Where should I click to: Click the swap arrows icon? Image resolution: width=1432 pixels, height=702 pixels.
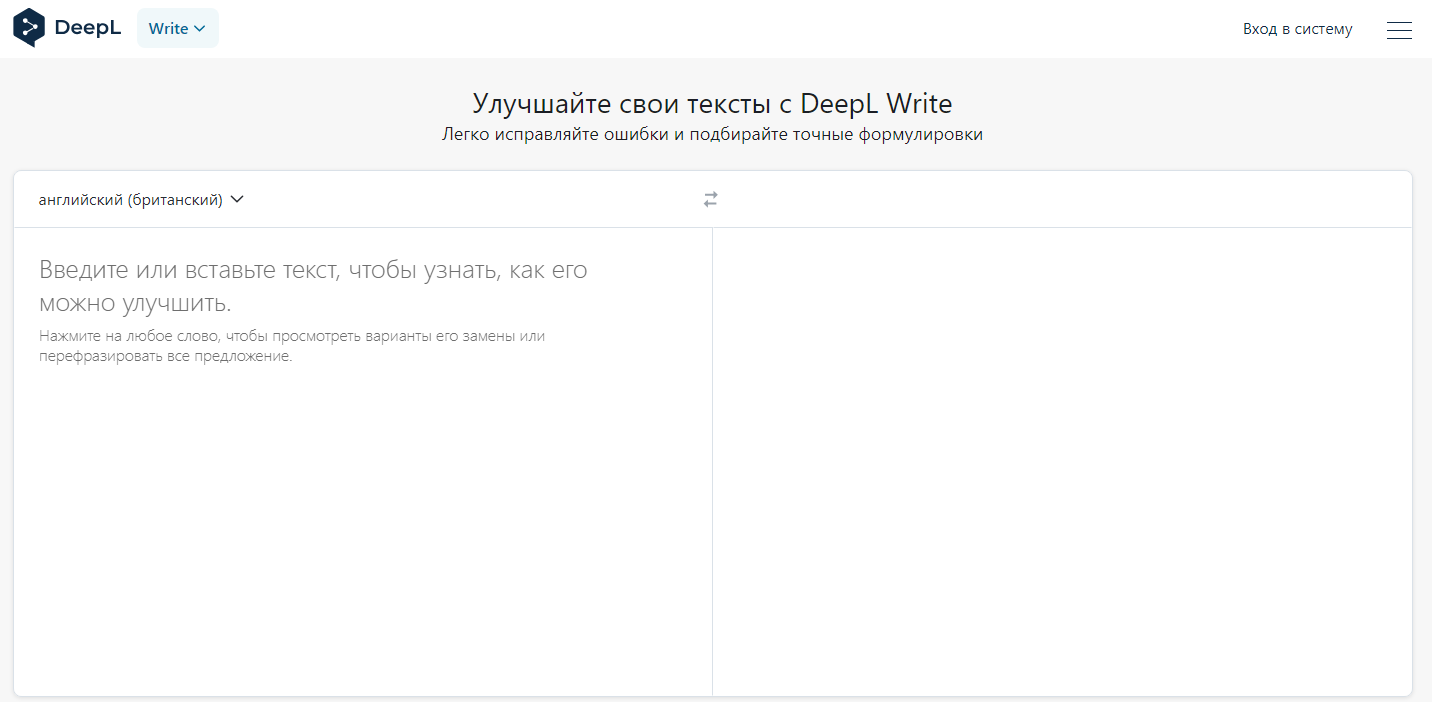click(711, 200)
